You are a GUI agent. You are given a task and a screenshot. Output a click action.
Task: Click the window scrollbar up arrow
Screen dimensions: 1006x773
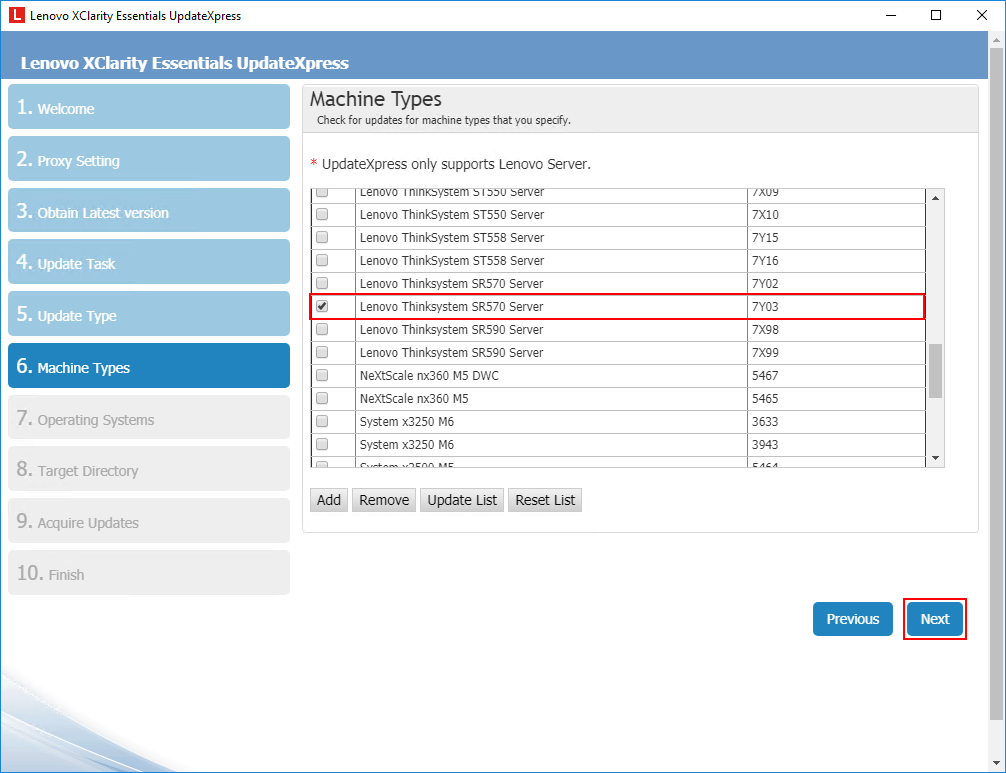pos(996,40)
